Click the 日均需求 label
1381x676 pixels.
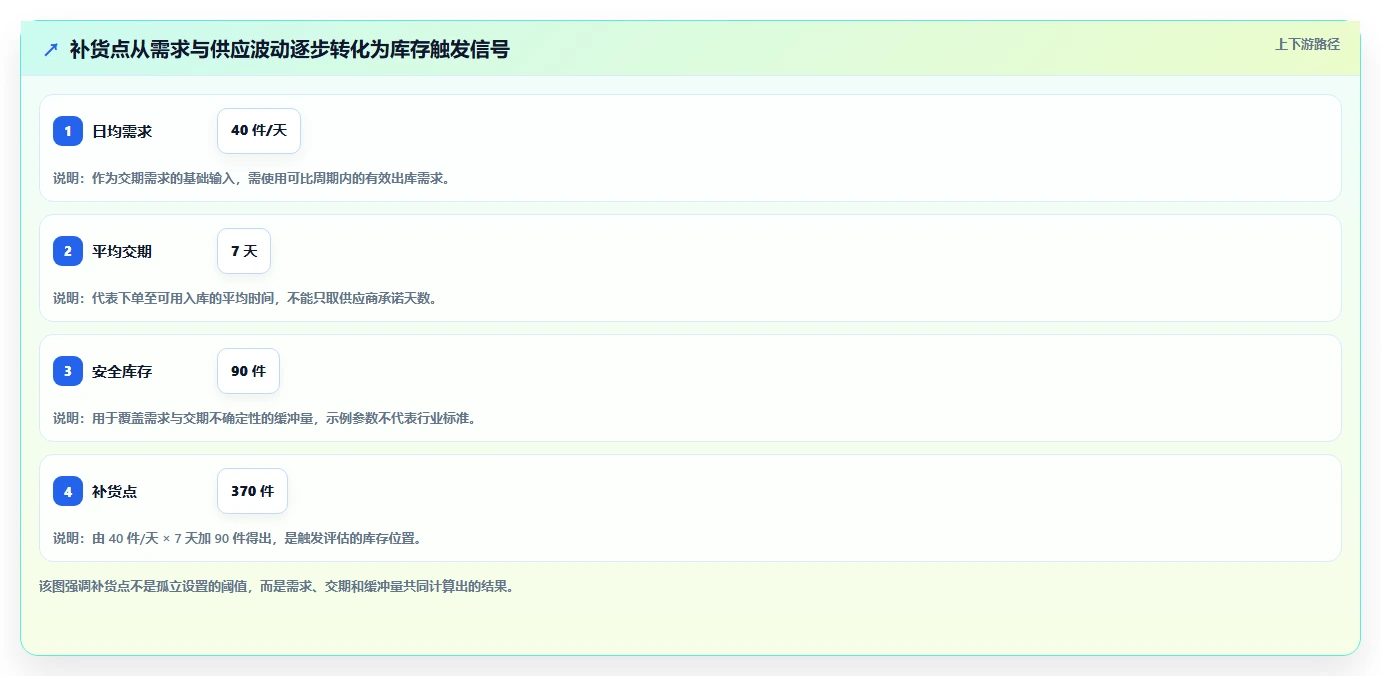pos(122,131)
